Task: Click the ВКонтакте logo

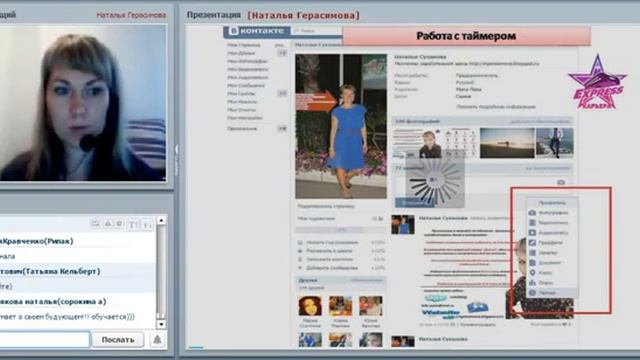Action: pos(257,31)
